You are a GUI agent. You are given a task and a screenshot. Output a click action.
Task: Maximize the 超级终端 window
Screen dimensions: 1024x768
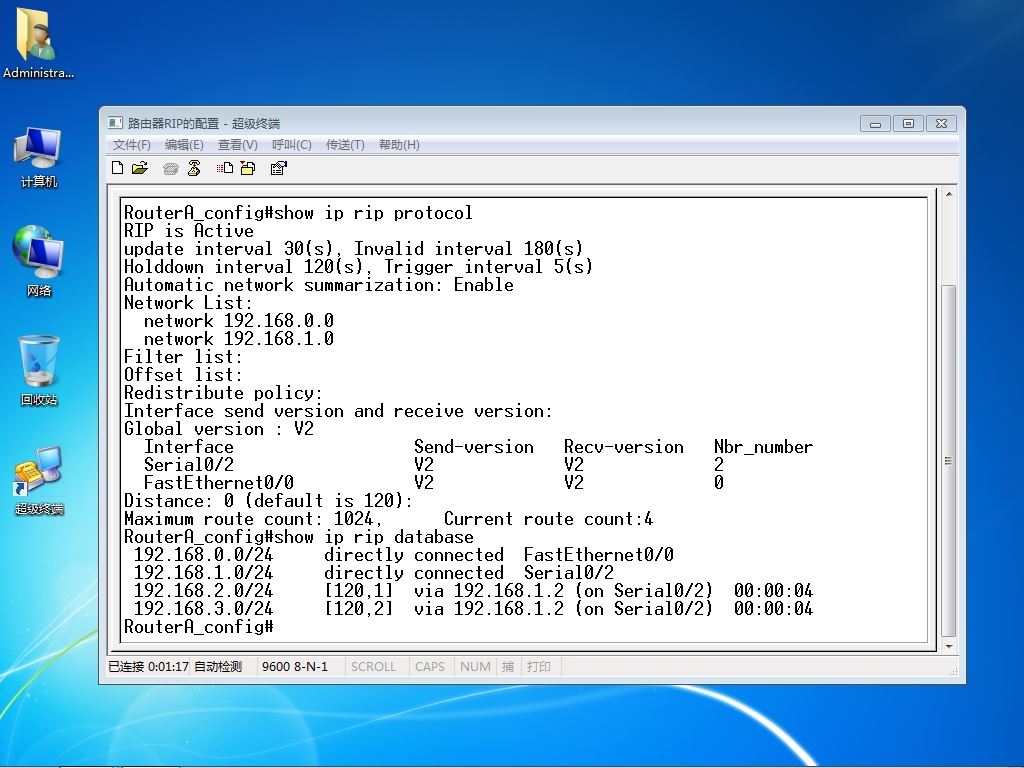(x=908, y=123)
